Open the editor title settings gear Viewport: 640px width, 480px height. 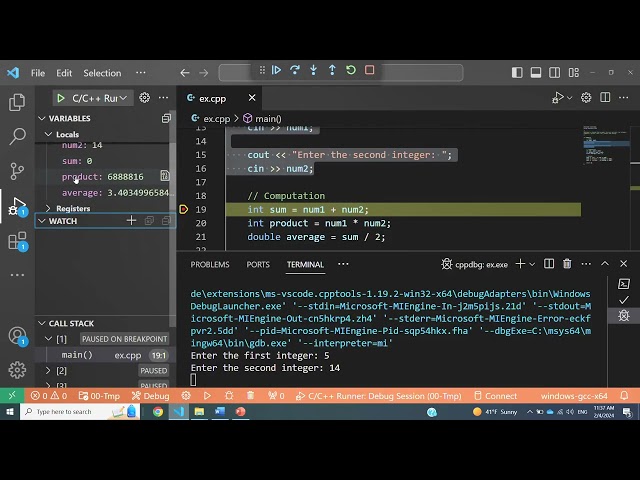(x=586, y=98)
